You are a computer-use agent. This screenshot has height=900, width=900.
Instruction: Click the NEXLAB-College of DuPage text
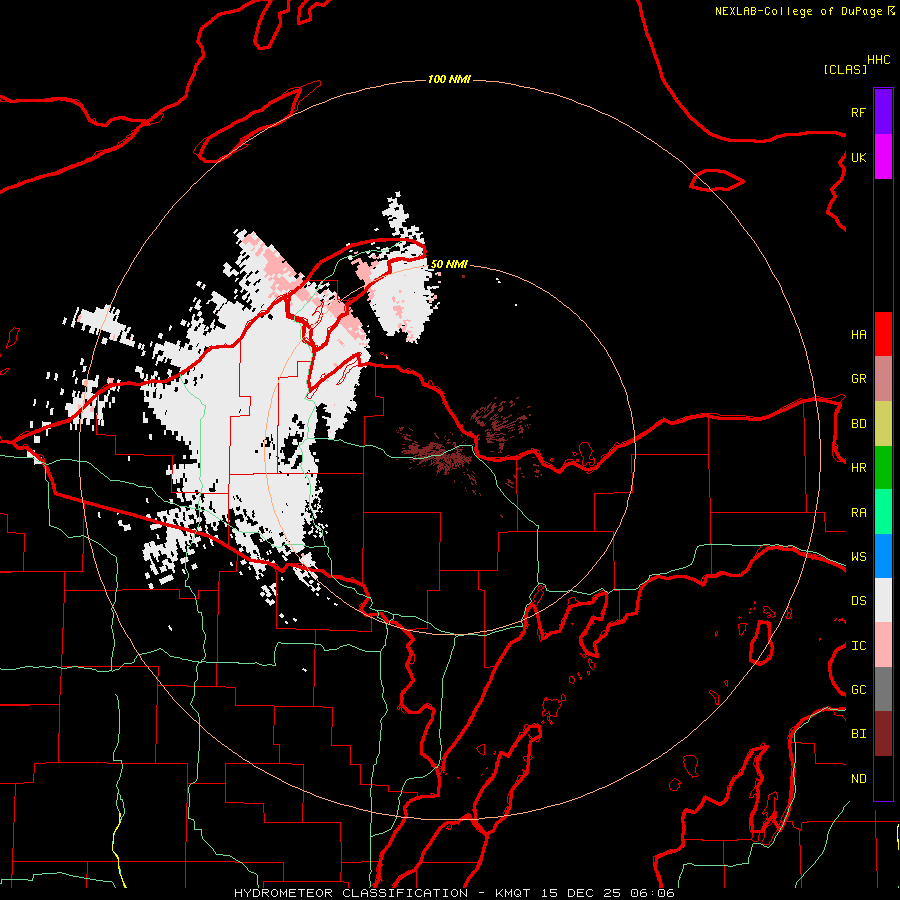(x=798, y=11)
